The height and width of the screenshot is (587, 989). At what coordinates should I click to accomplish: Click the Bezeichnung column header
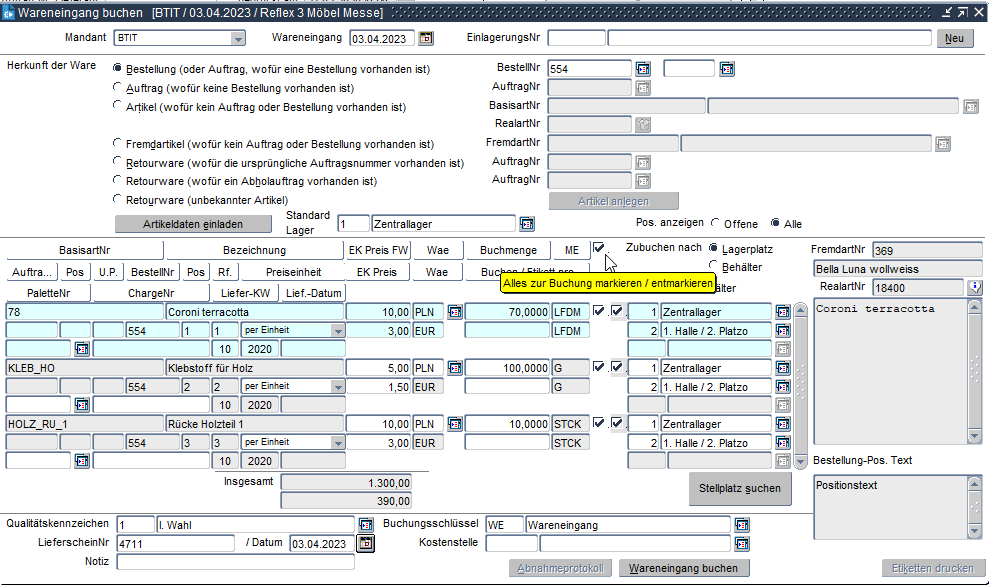point(254,250)
